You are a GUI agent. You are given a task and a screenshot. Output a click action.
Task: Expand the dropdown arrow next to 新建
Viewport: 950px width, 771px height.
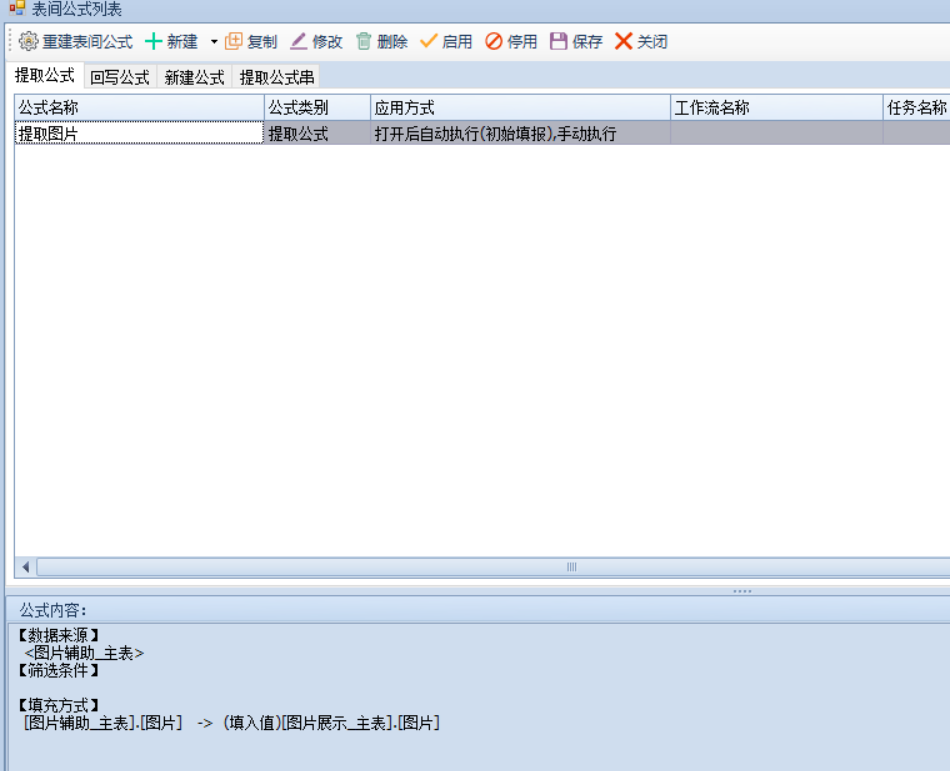pos(213,42)
